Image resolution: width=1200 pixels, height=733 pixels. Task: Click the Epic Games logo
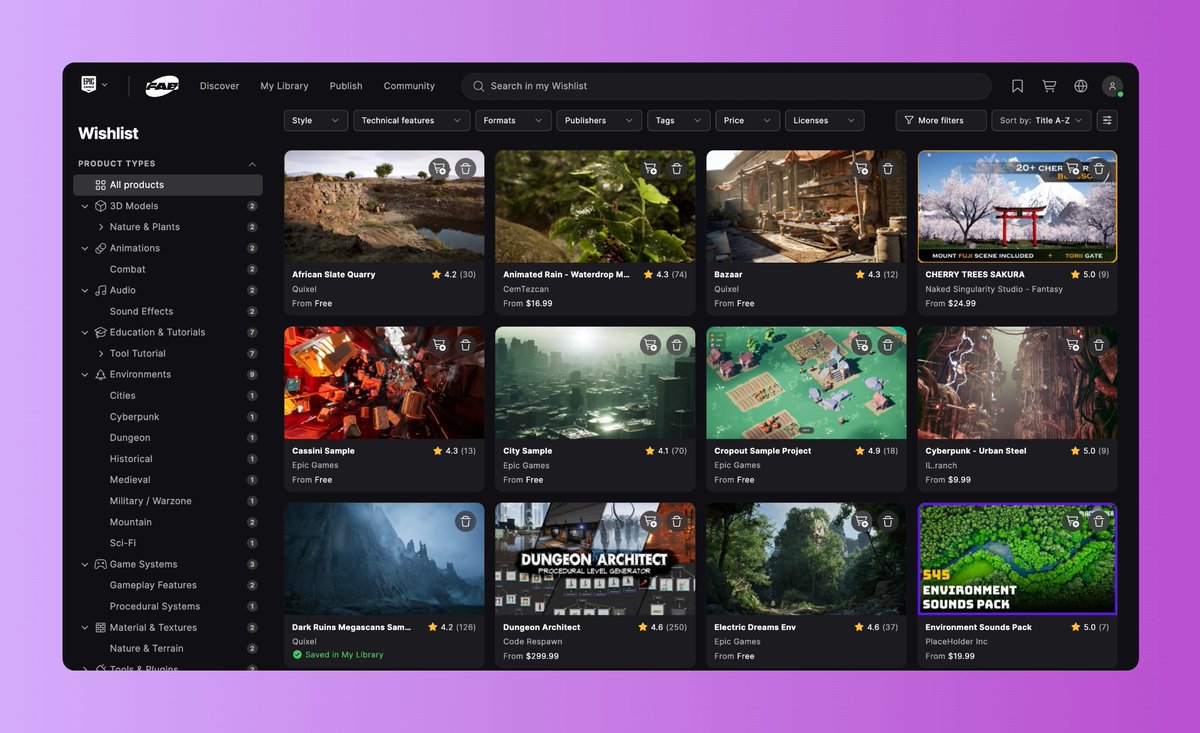88,85
